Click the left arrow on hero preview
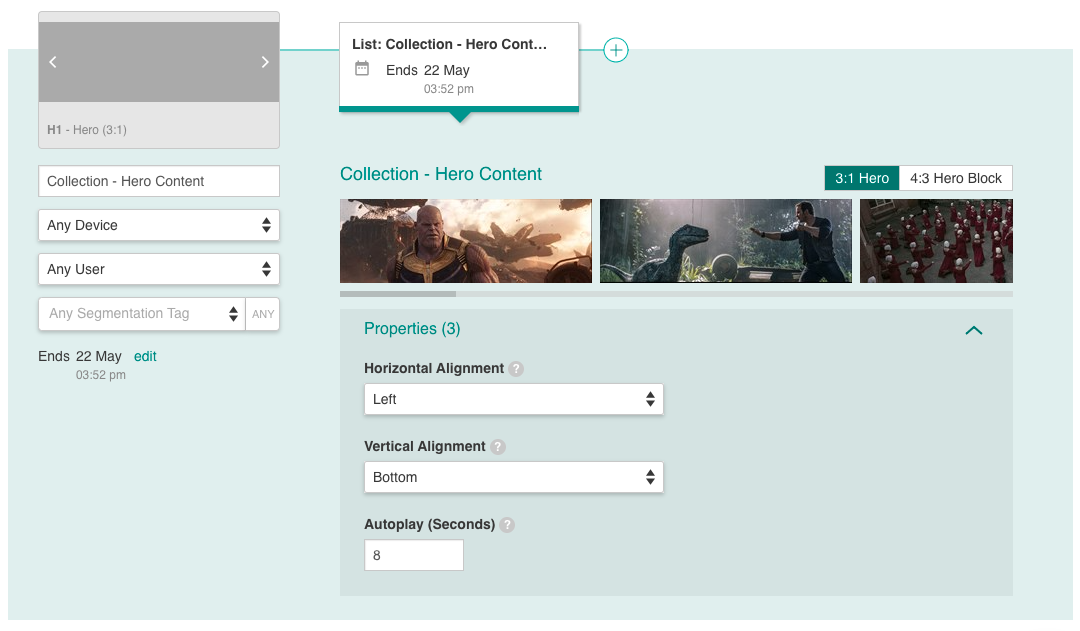 pyautogui.click(x=53, y=62)
